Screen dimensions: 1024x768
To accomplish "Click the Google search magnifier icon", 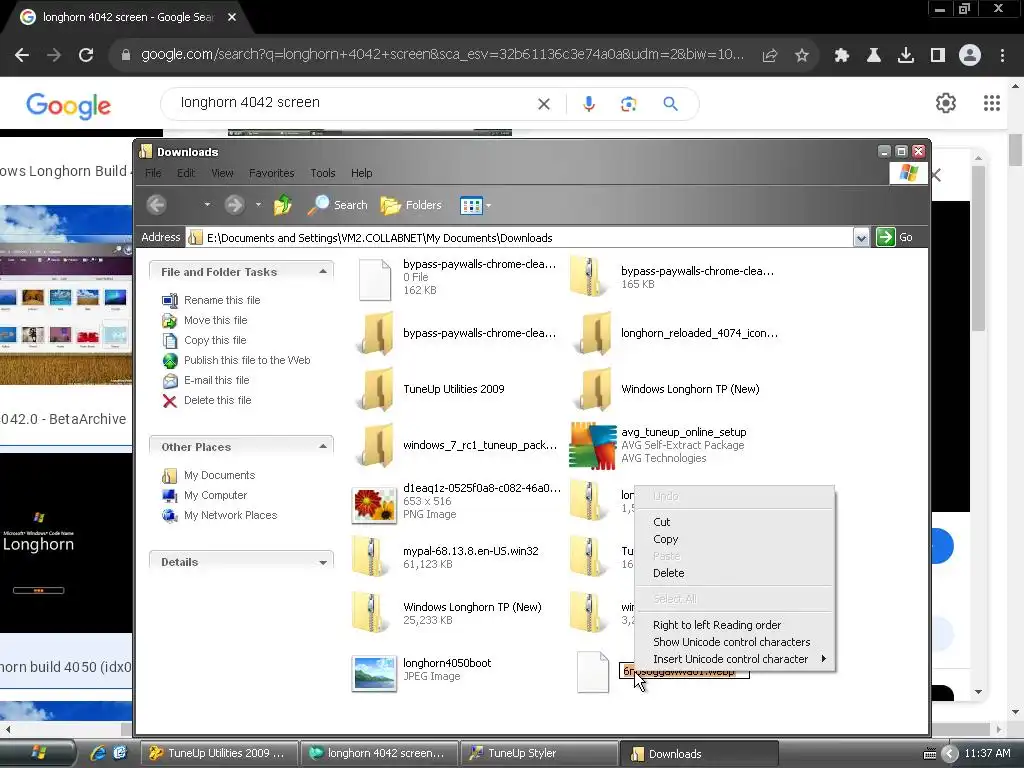I will coord(670,104).
